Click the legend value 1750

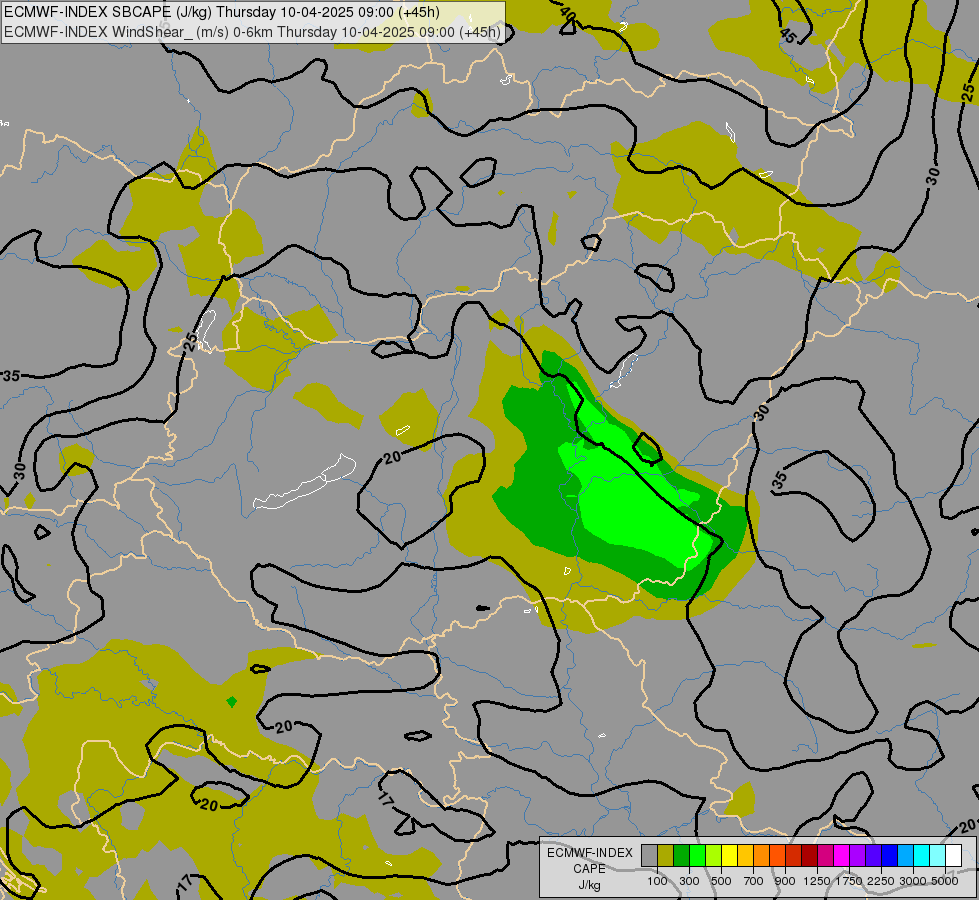pyautogui.click(x=849, y=881)
